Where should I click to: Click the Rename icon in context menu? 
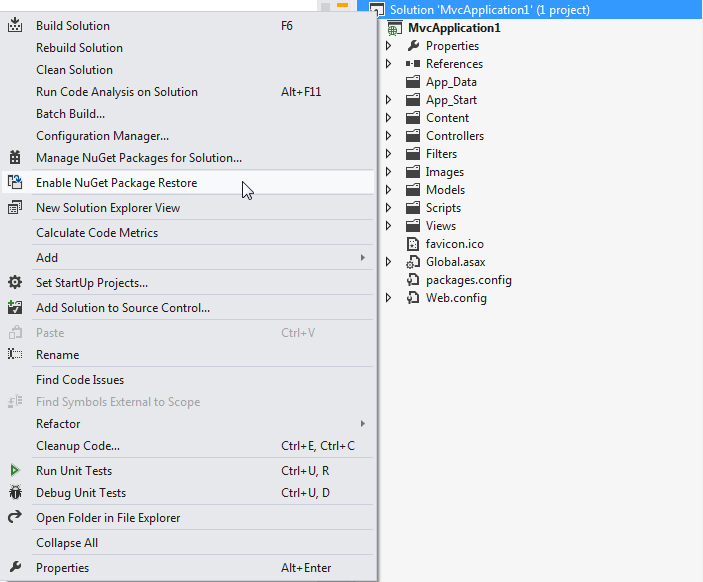pyautogui.click(x=15, y=354)
